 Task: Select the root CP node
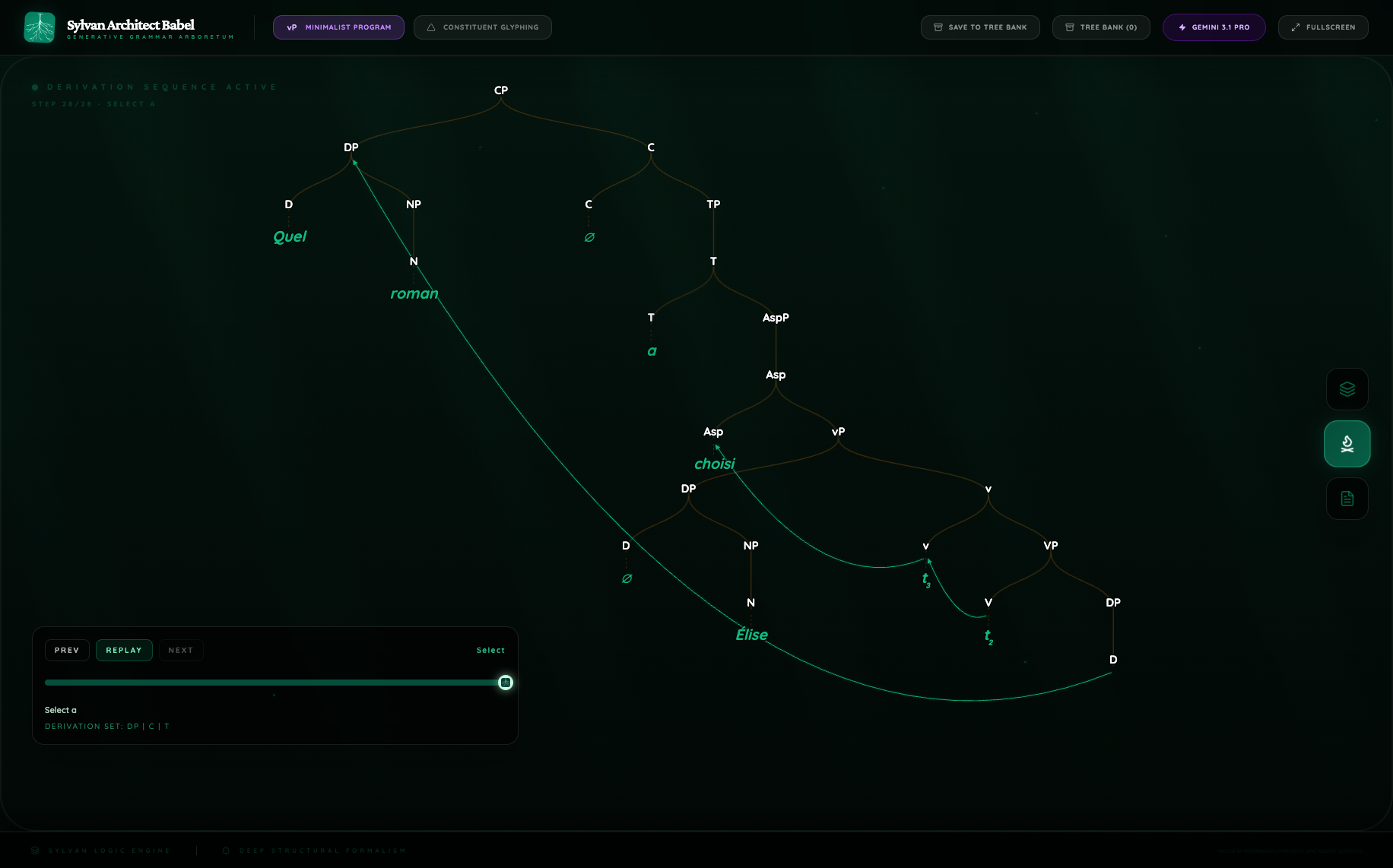[501, 90]
